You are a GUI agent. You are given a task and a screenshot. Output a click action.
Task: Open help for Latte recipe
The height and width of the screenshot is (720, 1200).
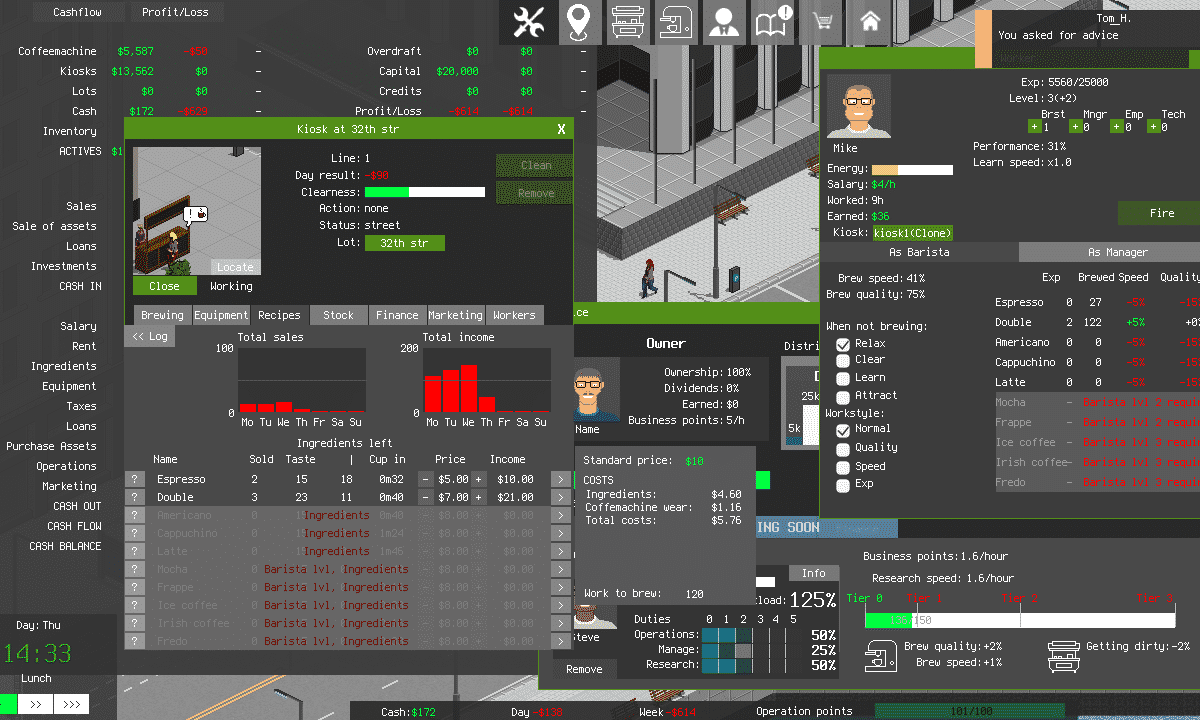134,552
